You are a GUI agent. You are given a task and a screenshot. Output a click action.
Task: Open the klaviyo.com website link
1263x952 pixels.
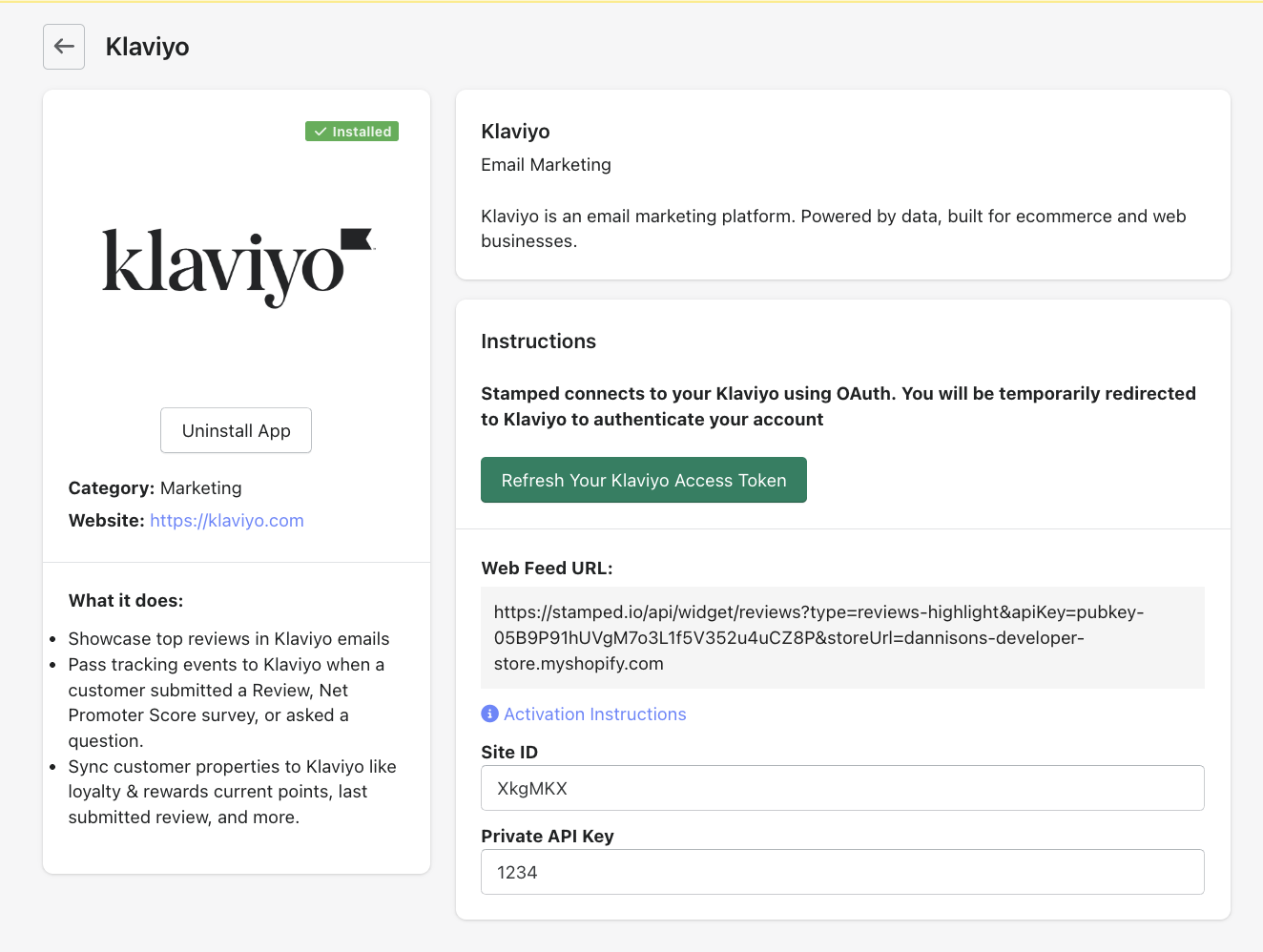pos(227,521)
